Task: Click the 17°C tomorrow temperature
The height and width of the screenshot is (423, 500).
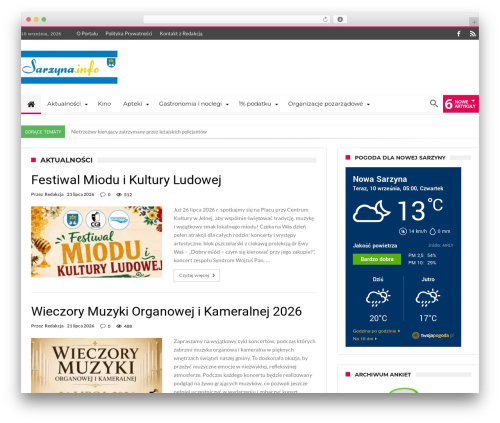Action: 428,318
